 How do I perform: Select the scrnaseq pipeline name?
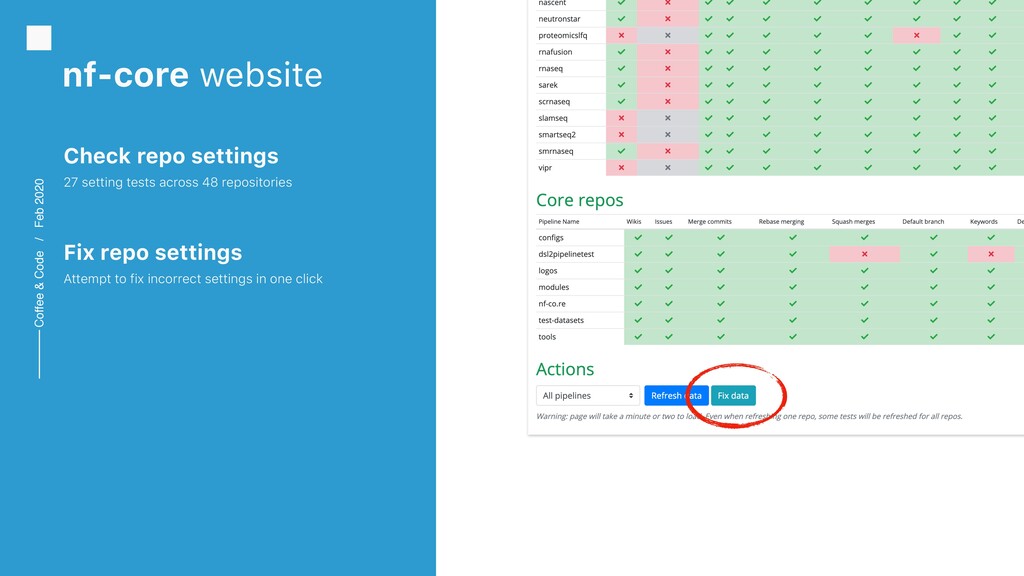[x=554, y=101]
